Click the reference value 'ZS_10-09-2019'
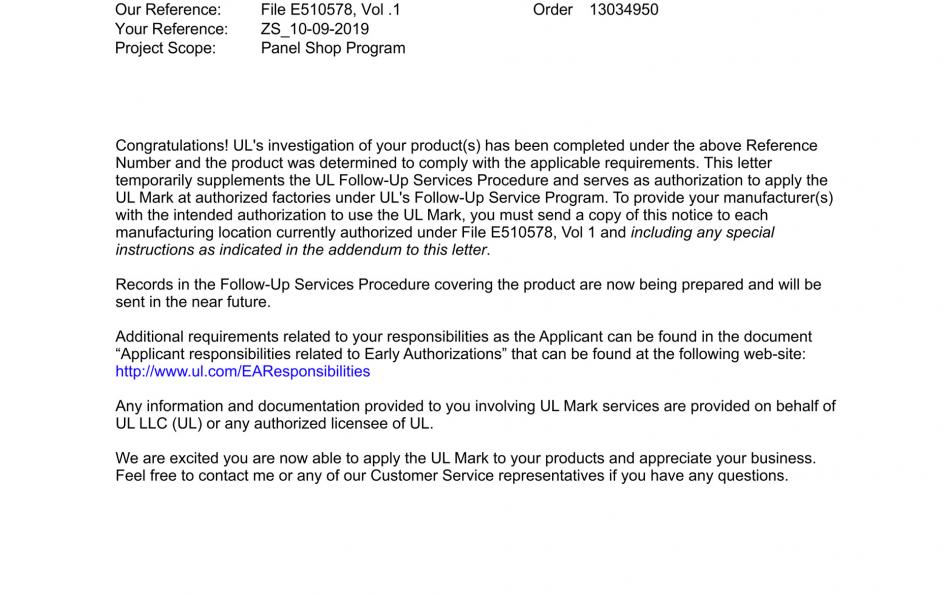The height and width of the screenshot is (594, 952). [x=315, y=29]
